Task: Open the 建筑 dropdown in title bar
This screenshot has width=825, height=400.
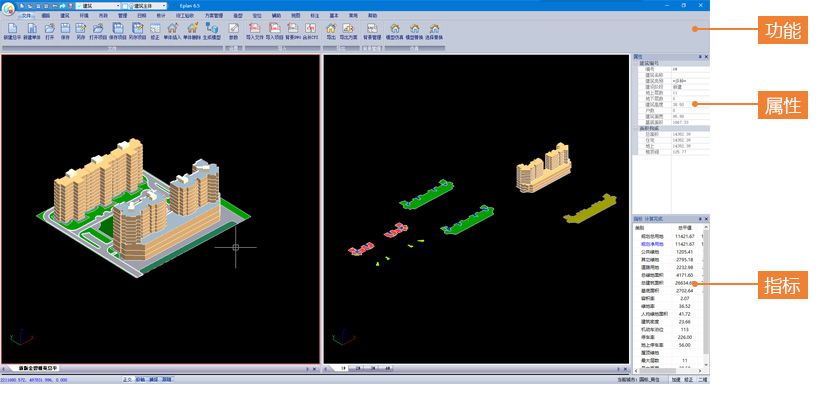Action: point(98,6)
